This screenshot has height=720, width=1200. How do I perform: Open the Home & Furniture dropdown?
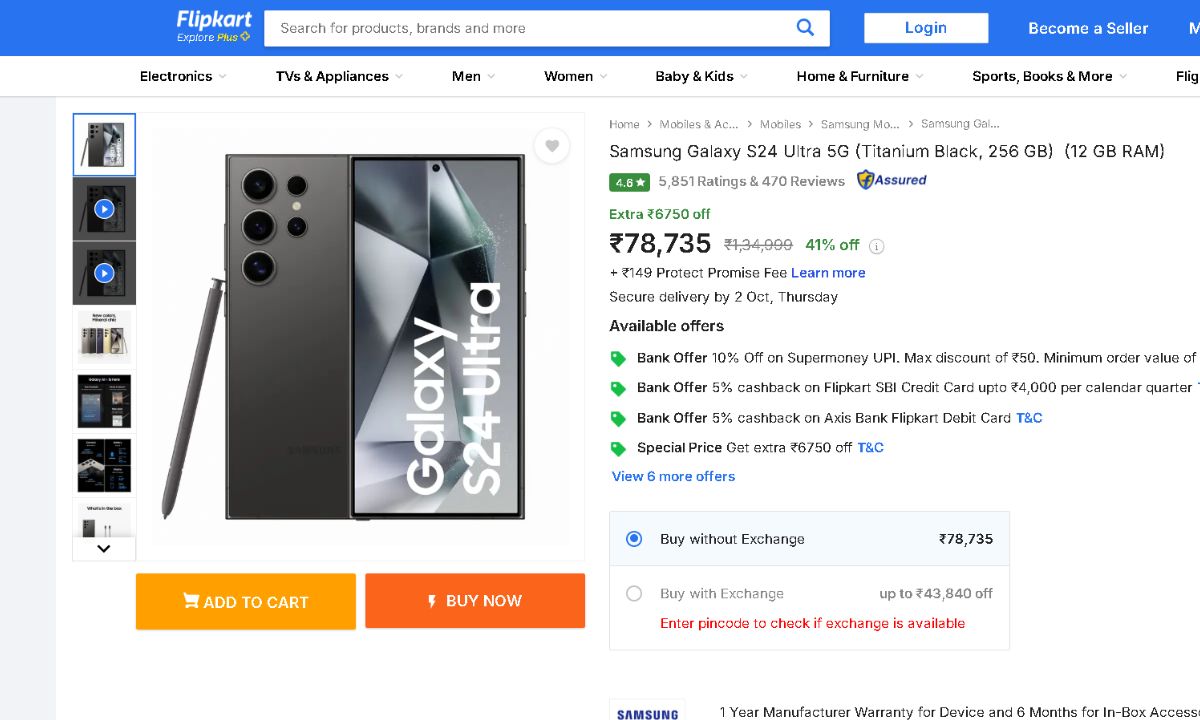pyautogui.click(x=859, y=76)
